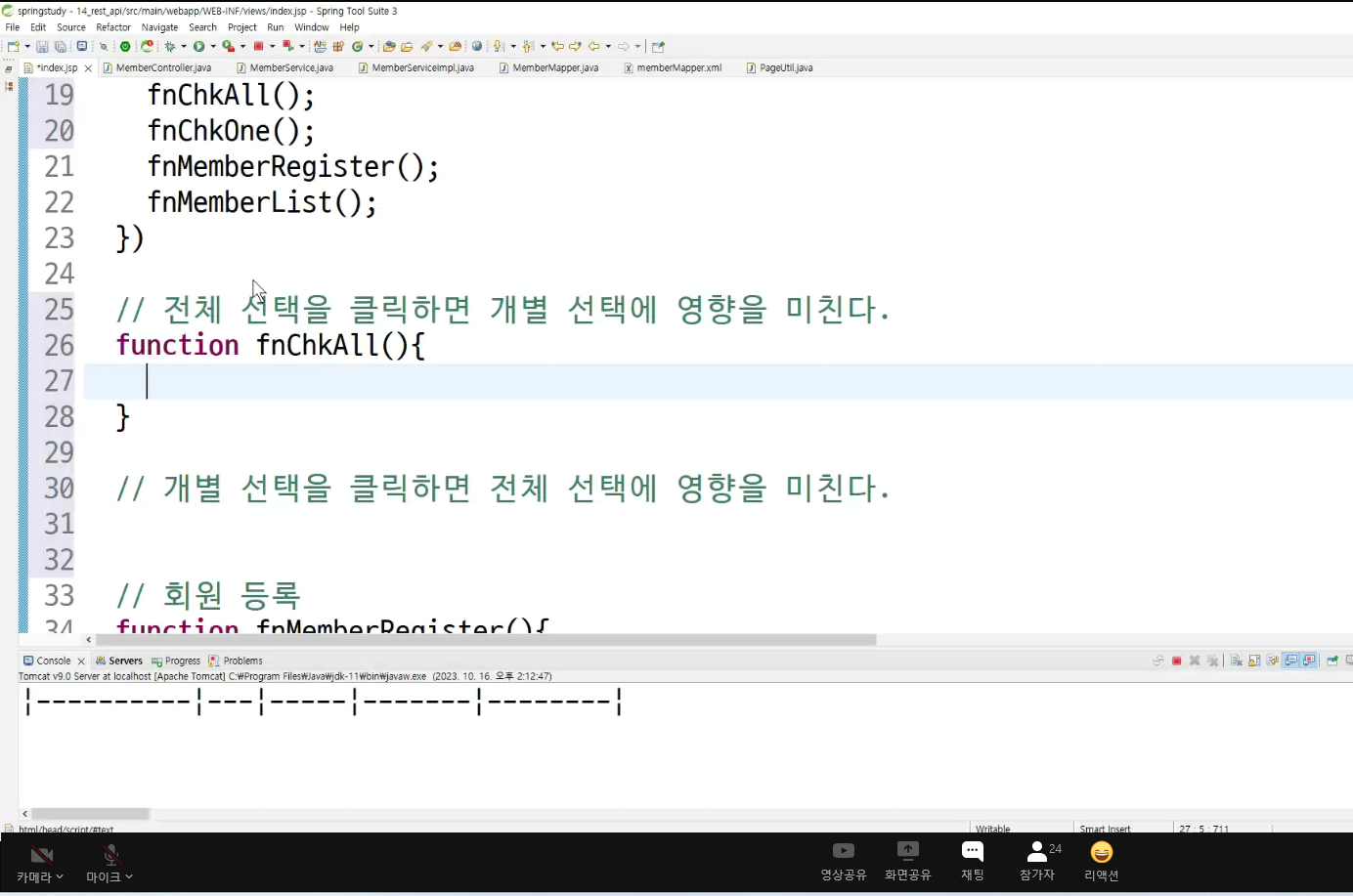1353x896 pixels.
Task: Open the Refactor menu
Action: pyautogui.click(x=113, y=27)
